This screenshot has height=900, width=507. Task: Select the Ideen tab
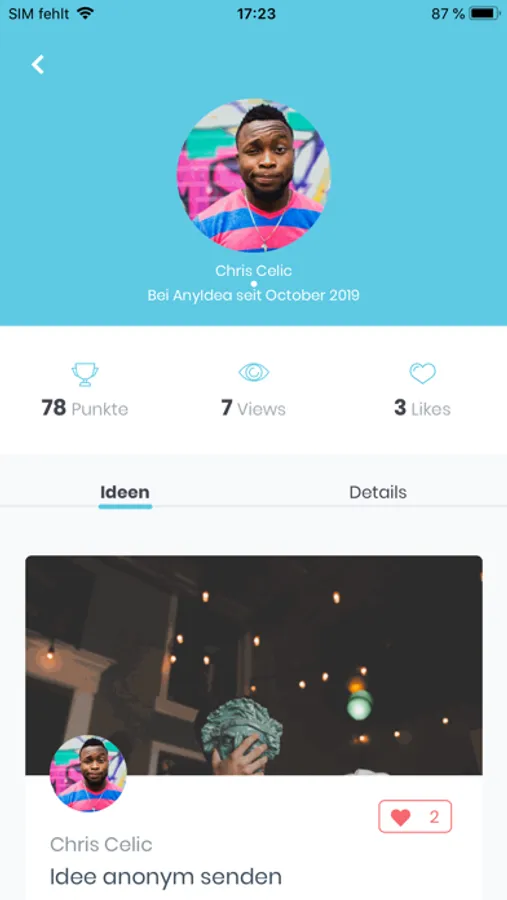(x=125, y=492)
